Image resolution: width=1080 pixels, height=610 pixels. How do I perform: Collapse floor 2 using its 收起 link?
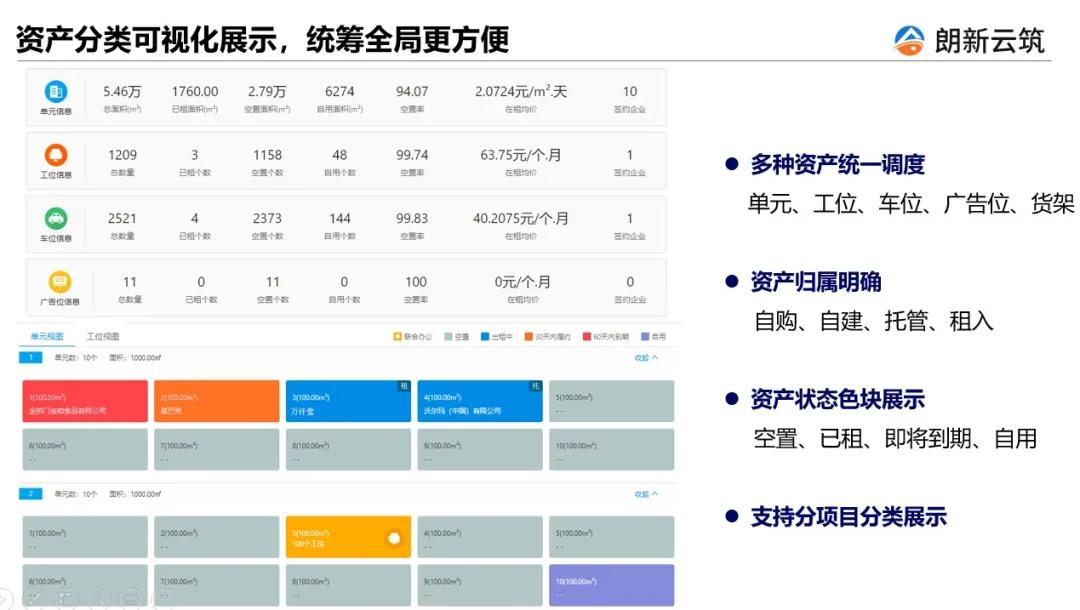point(646,494)
